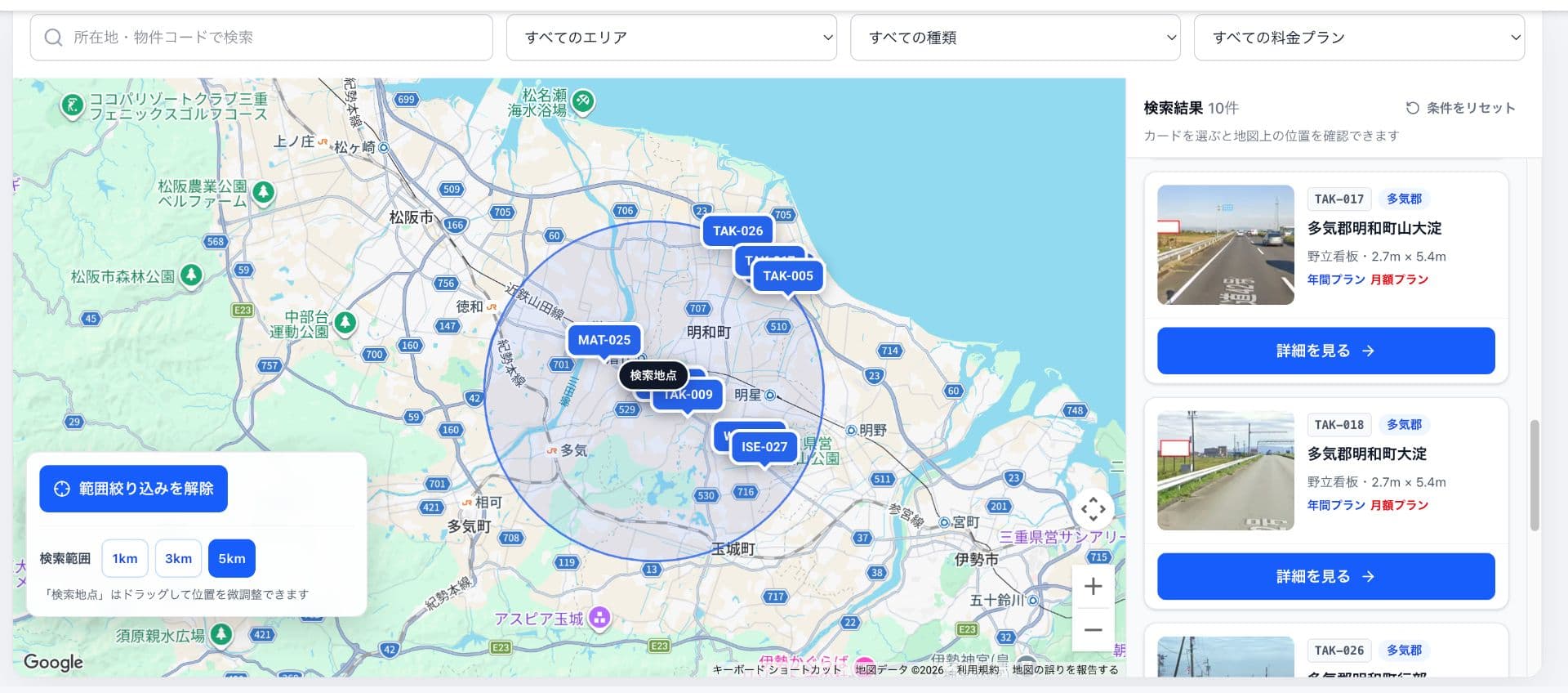Viewport: 1568px width, 693px height.
Task: Click the 明和町 town label on the map
Action: tap(709, 333)
